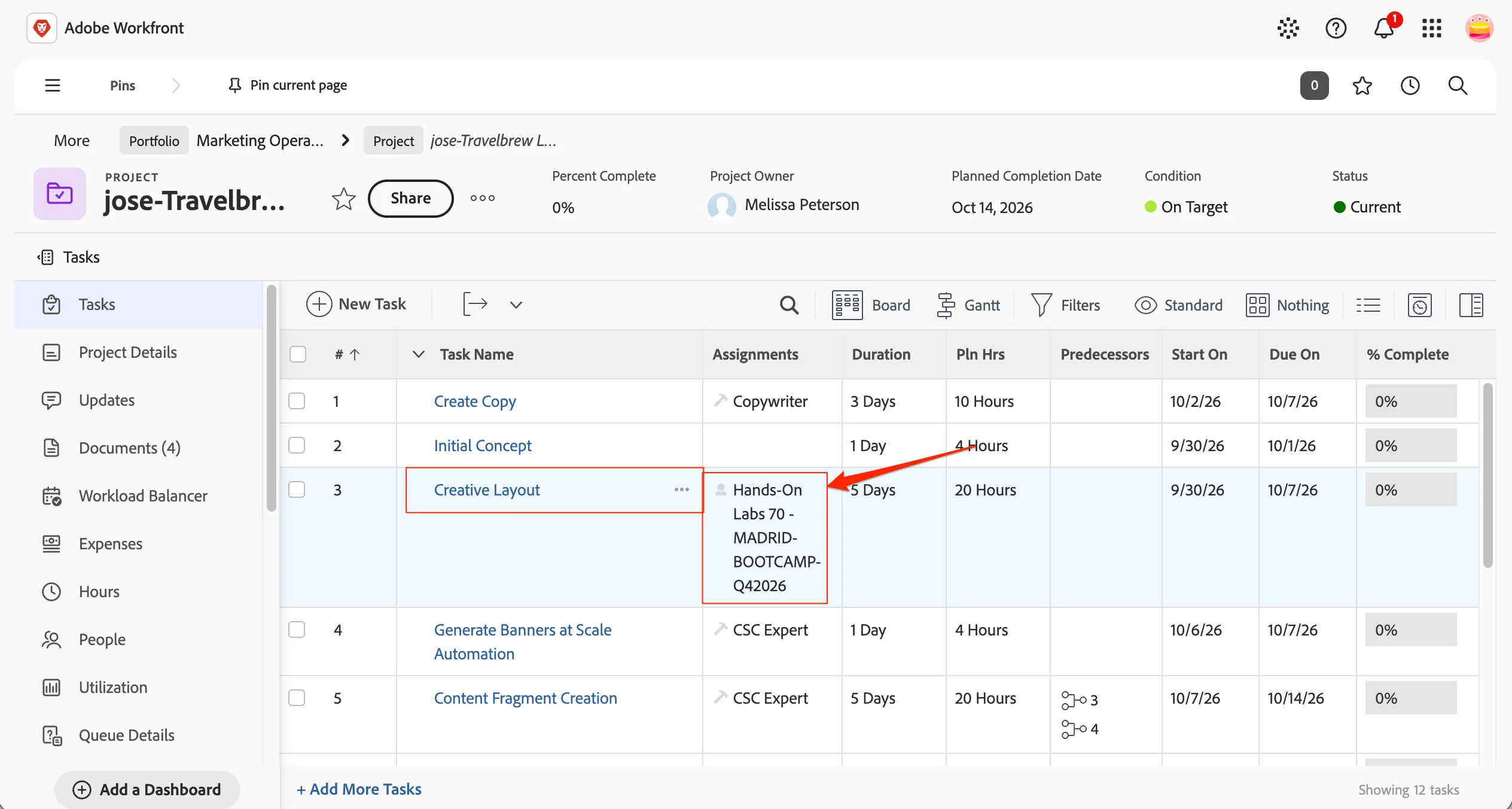Open Creative Layout row ellipsis menu

[x=682, y=489]
